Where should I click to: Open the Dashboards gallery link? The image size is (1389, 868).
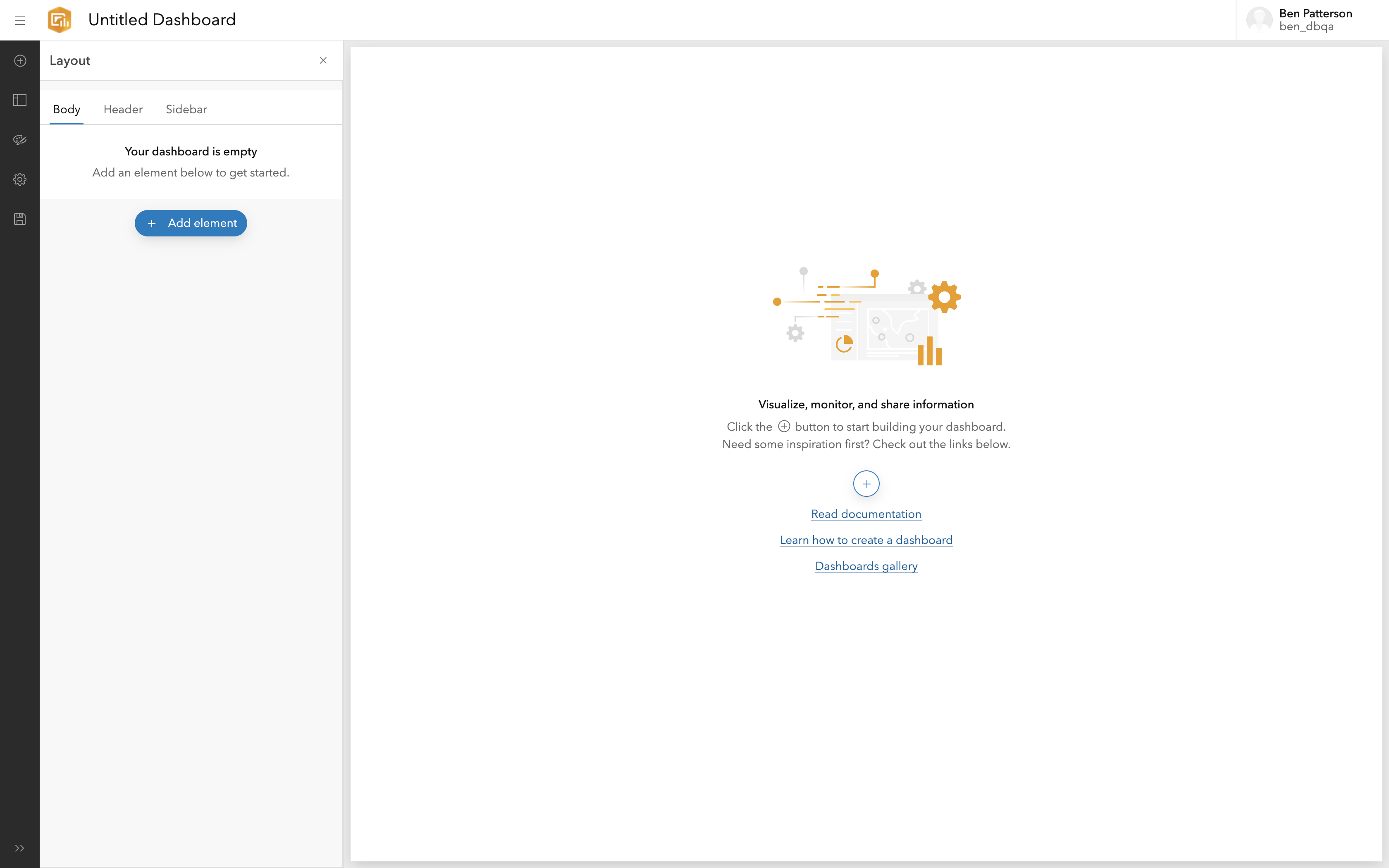coord(866,566)
